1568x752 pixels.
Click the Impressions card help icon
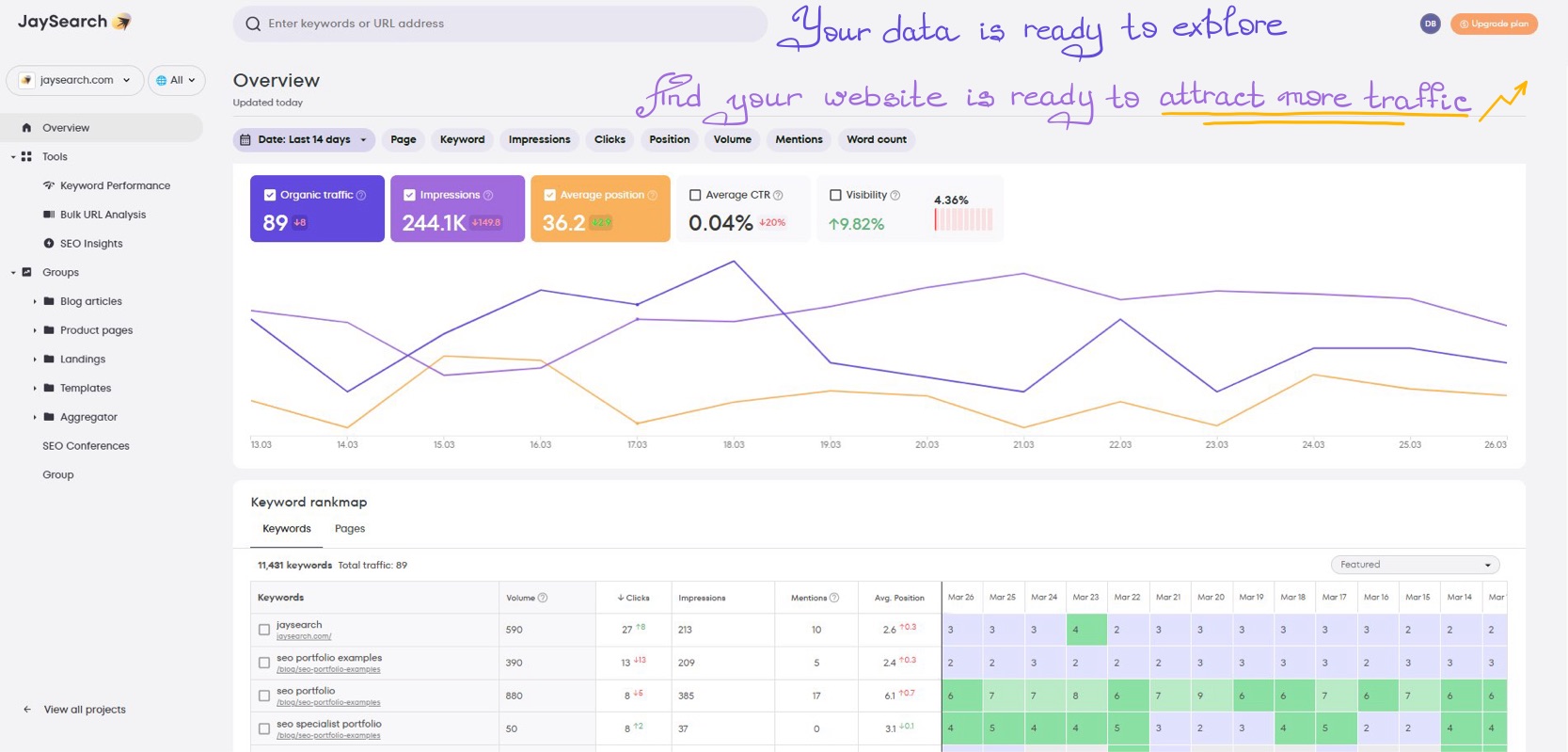tap(488, 195)
